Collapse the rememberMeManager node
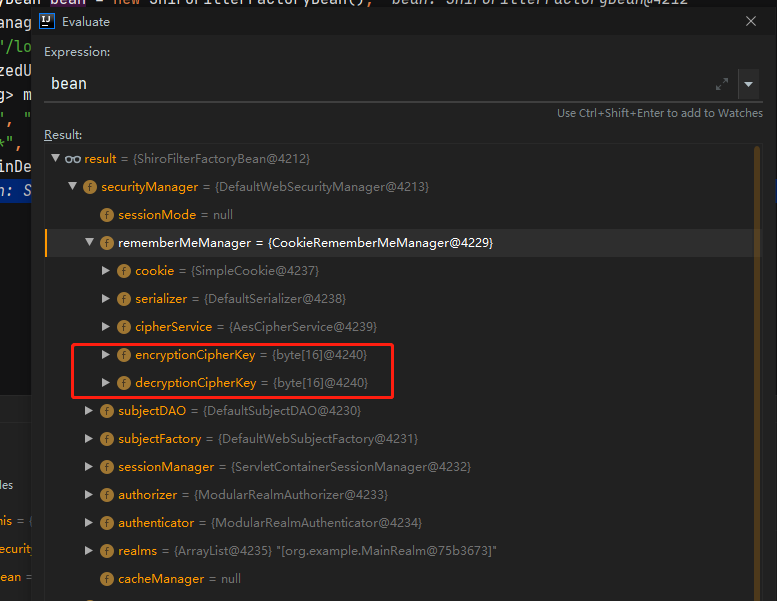 (x=90, y=243)
